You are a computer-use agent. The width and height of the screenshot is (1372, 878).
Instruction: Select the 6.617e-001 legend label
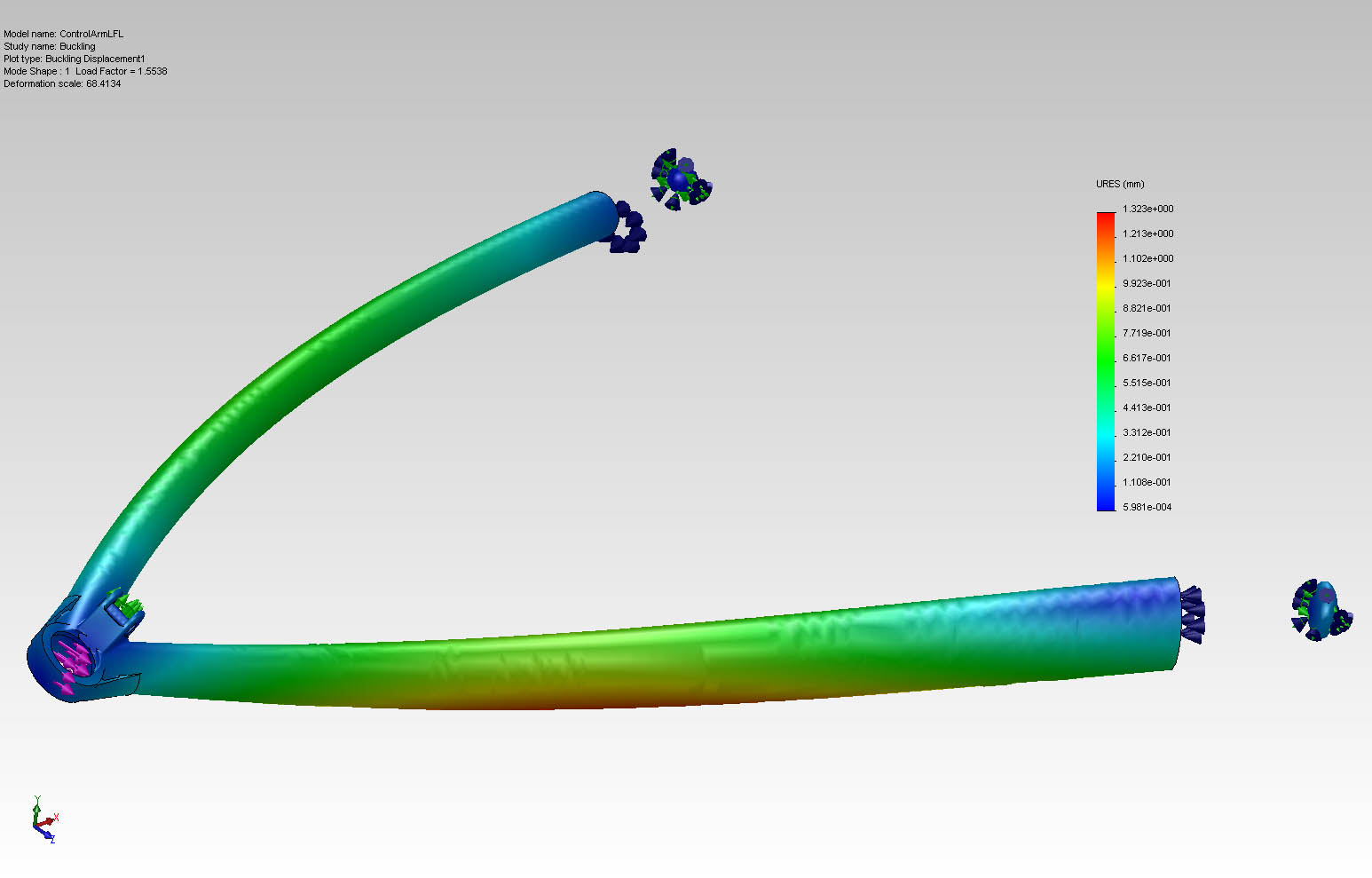point(1147,358)
